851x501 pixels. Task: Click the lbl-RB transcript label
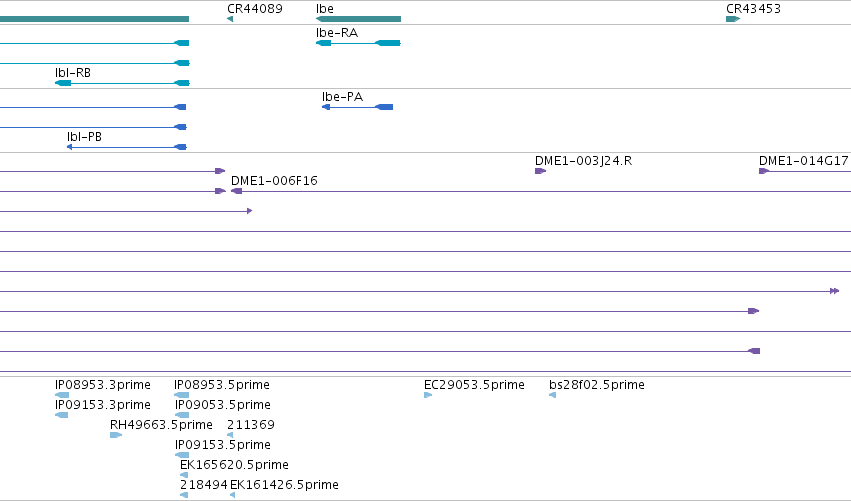click(73, 73)
